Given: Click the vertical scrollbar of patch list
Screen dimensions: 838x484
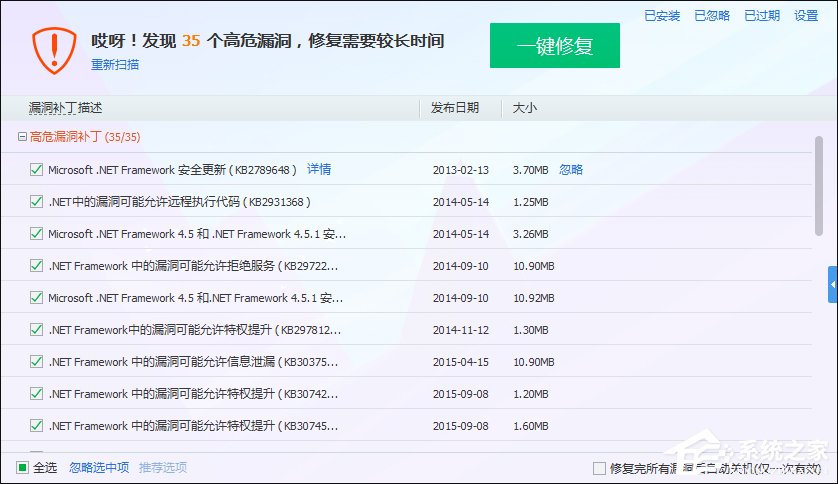Looking at the screenshot, I should (x=819, y=185).
